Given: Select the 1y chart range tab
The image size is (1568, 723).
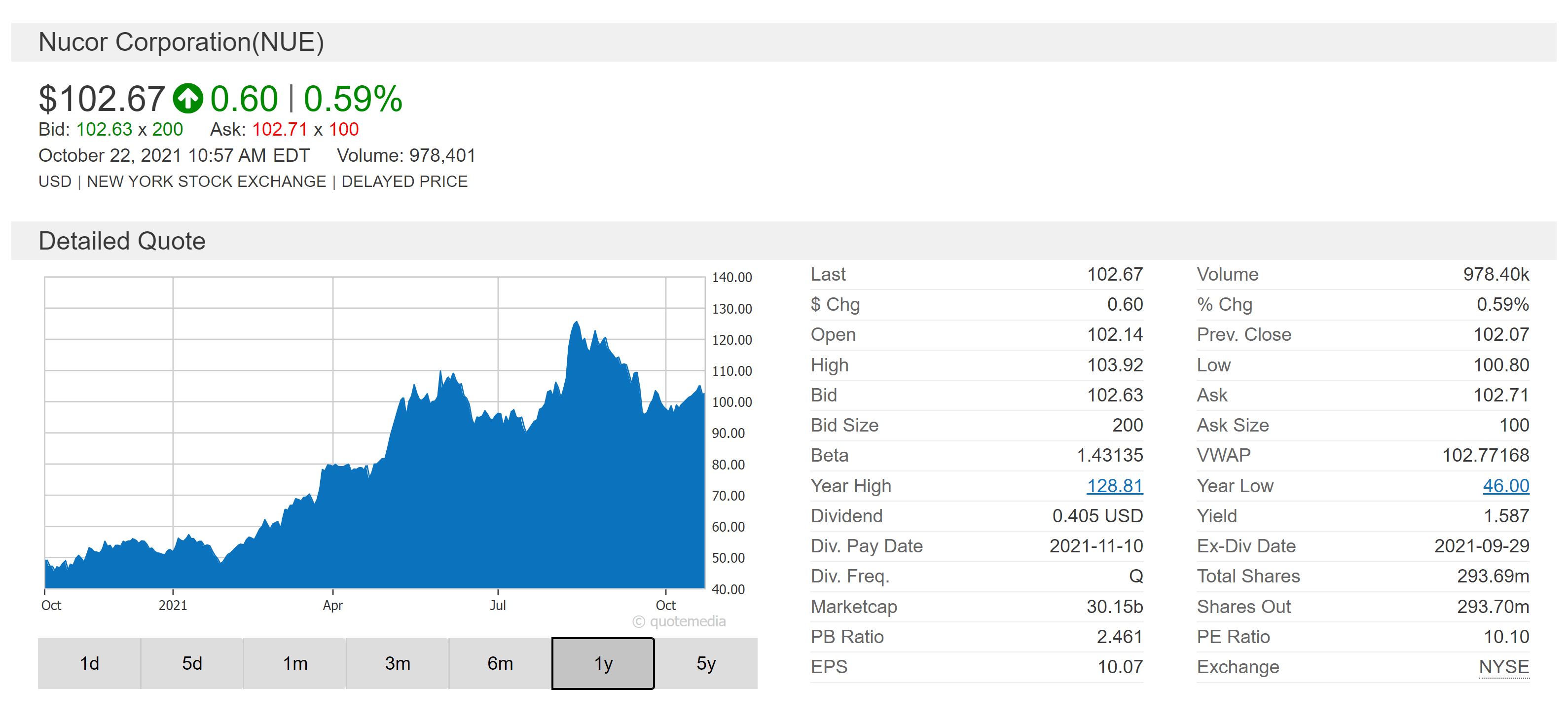Looking at the screenshot, I should (603, 663).
